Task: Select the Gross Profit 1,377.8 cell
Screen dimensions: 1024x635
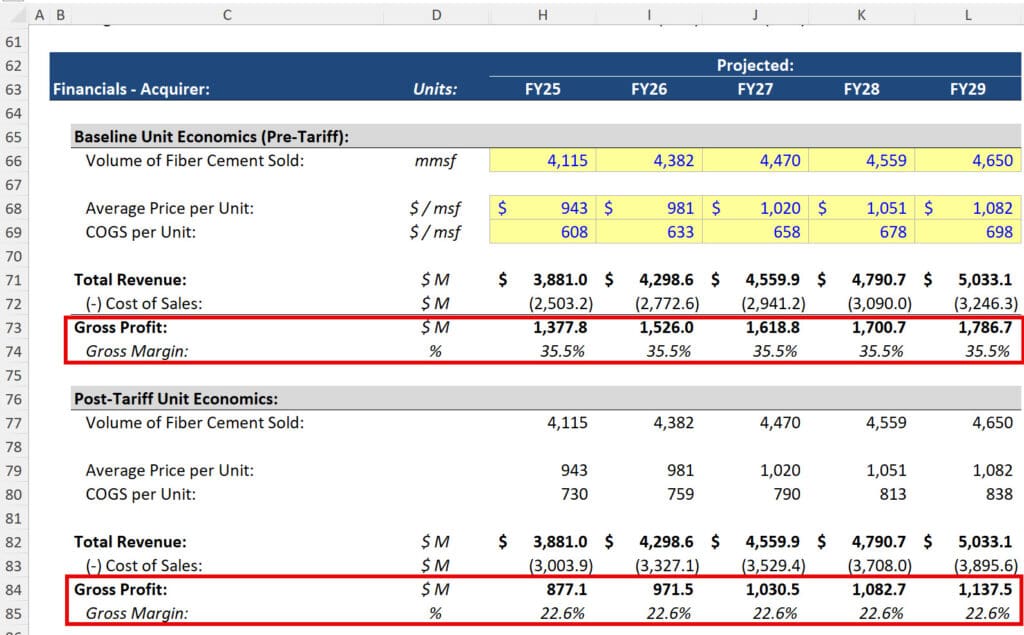Action: point(542,328)
